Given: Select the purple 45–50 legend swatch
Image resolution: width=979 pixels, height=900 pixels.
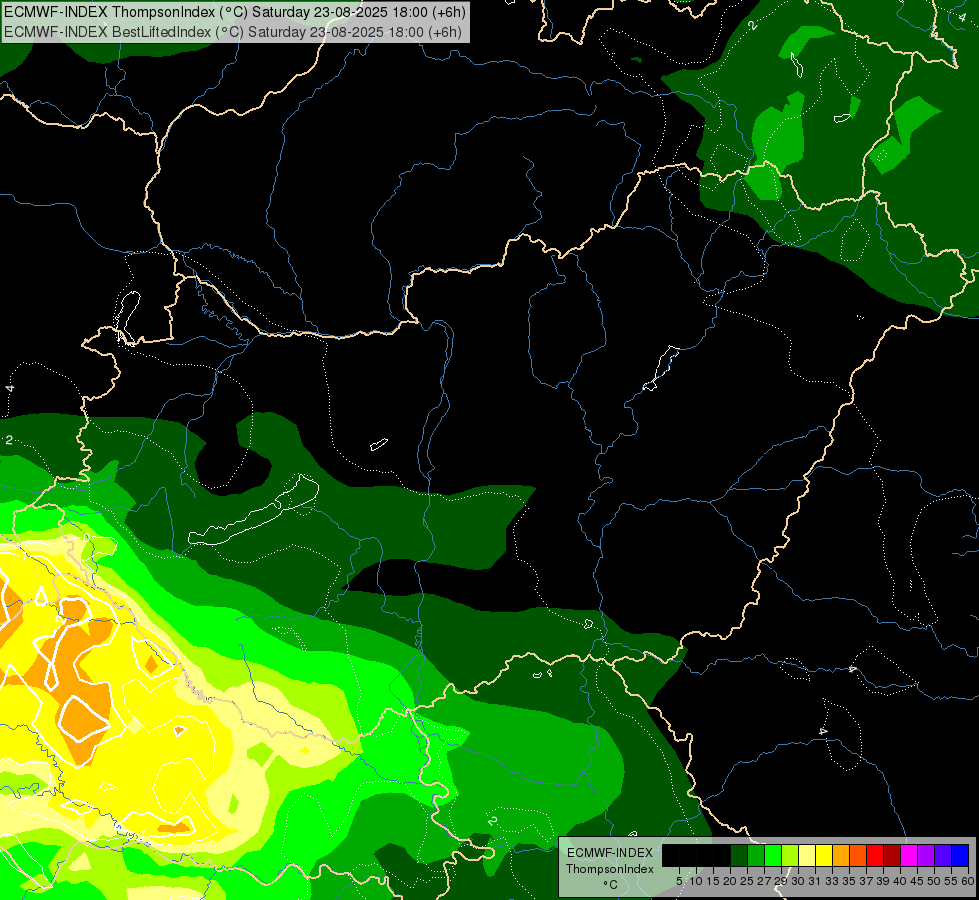Looking at the screenshot, I should click(x=926, y=855).
